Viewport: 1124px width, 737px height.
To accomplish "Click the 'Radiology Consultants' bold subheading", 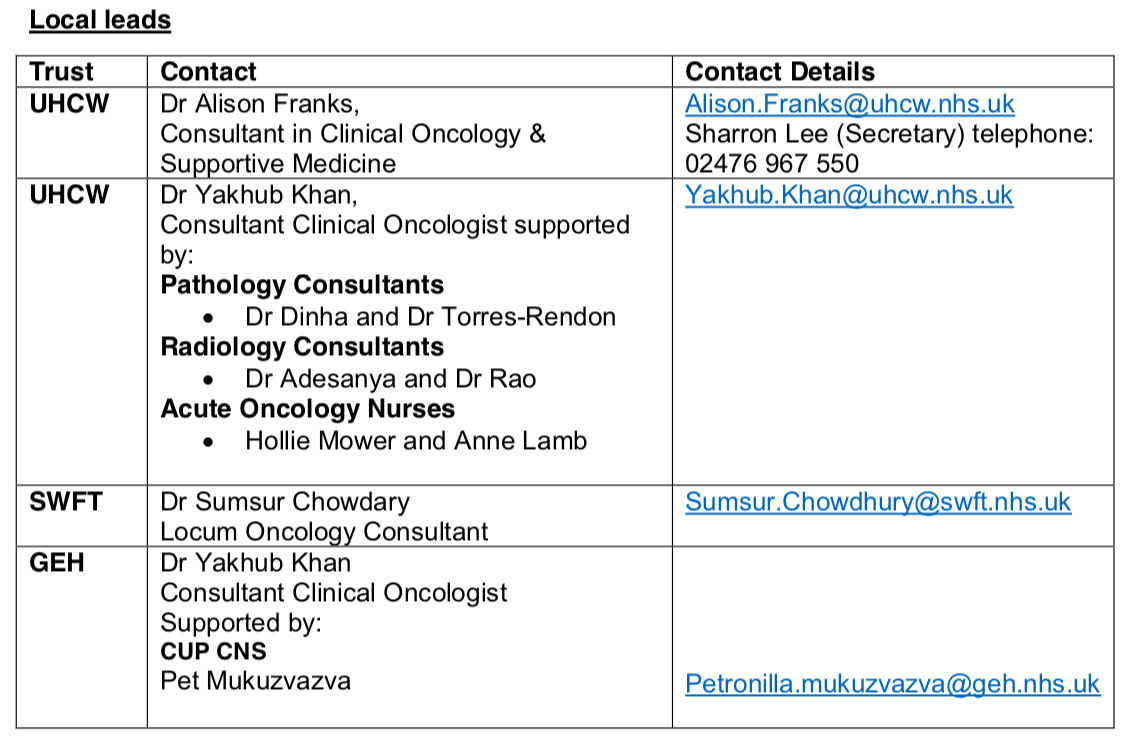I will point(302,347).
